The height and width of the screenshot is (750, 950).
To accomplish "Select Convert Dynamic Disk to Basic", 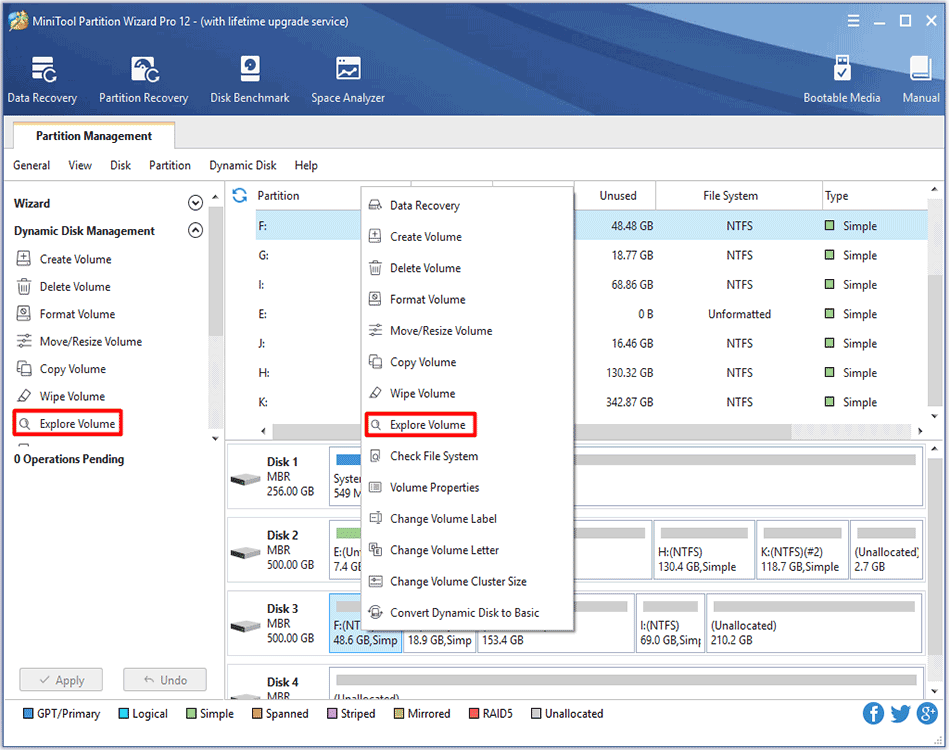I will (464, 613).
